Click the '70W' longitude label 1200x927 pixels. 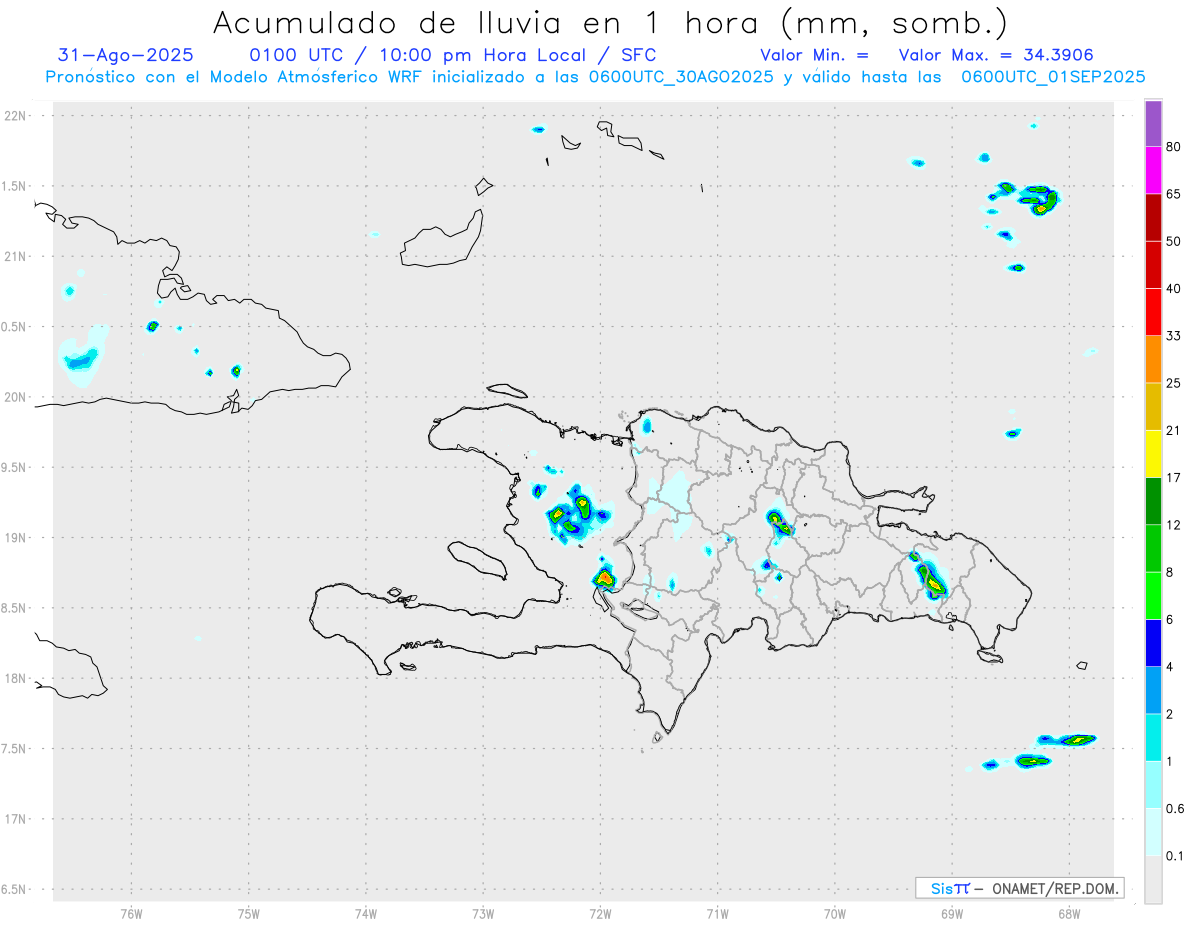[x=835, y=914]
